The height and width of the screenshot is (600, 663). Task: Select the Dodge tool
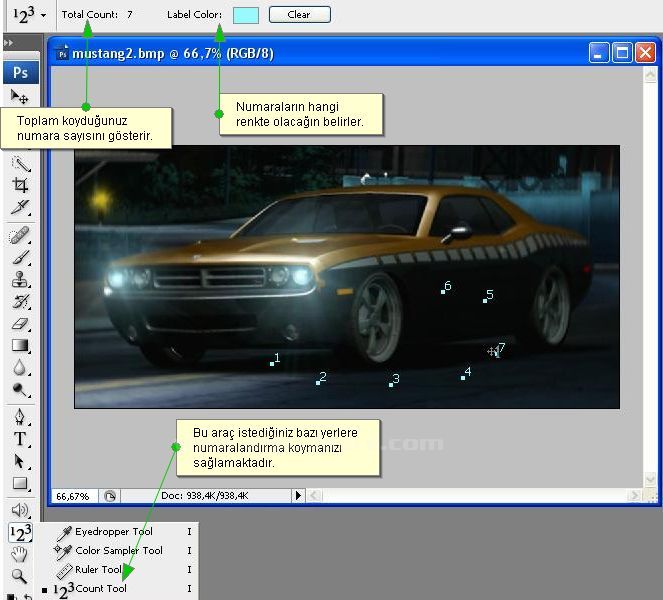[x=20, y=389]
